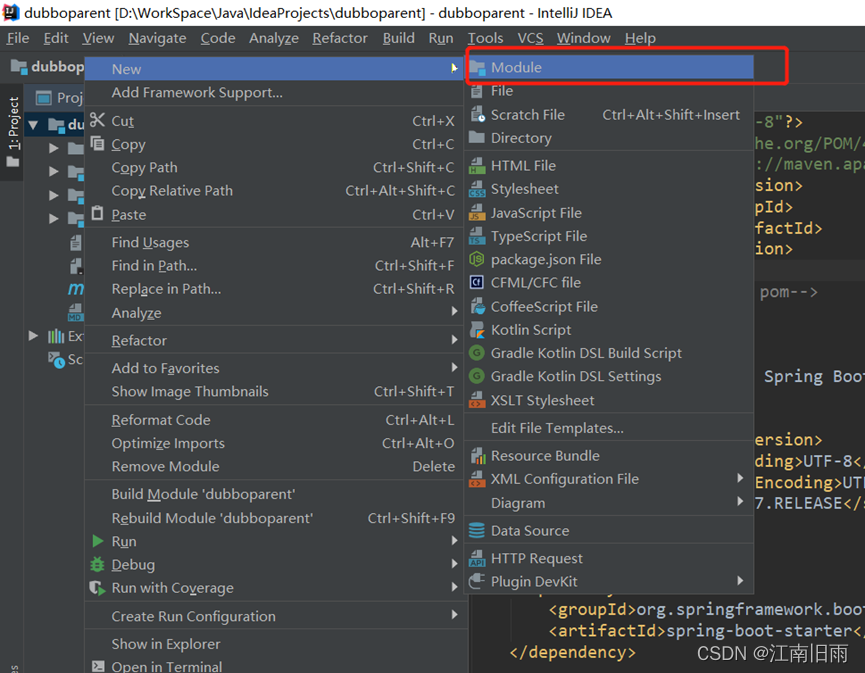Click the Gradle Kotlin DSL Build Script icon
865x673 pixels.
pos(477,352)
